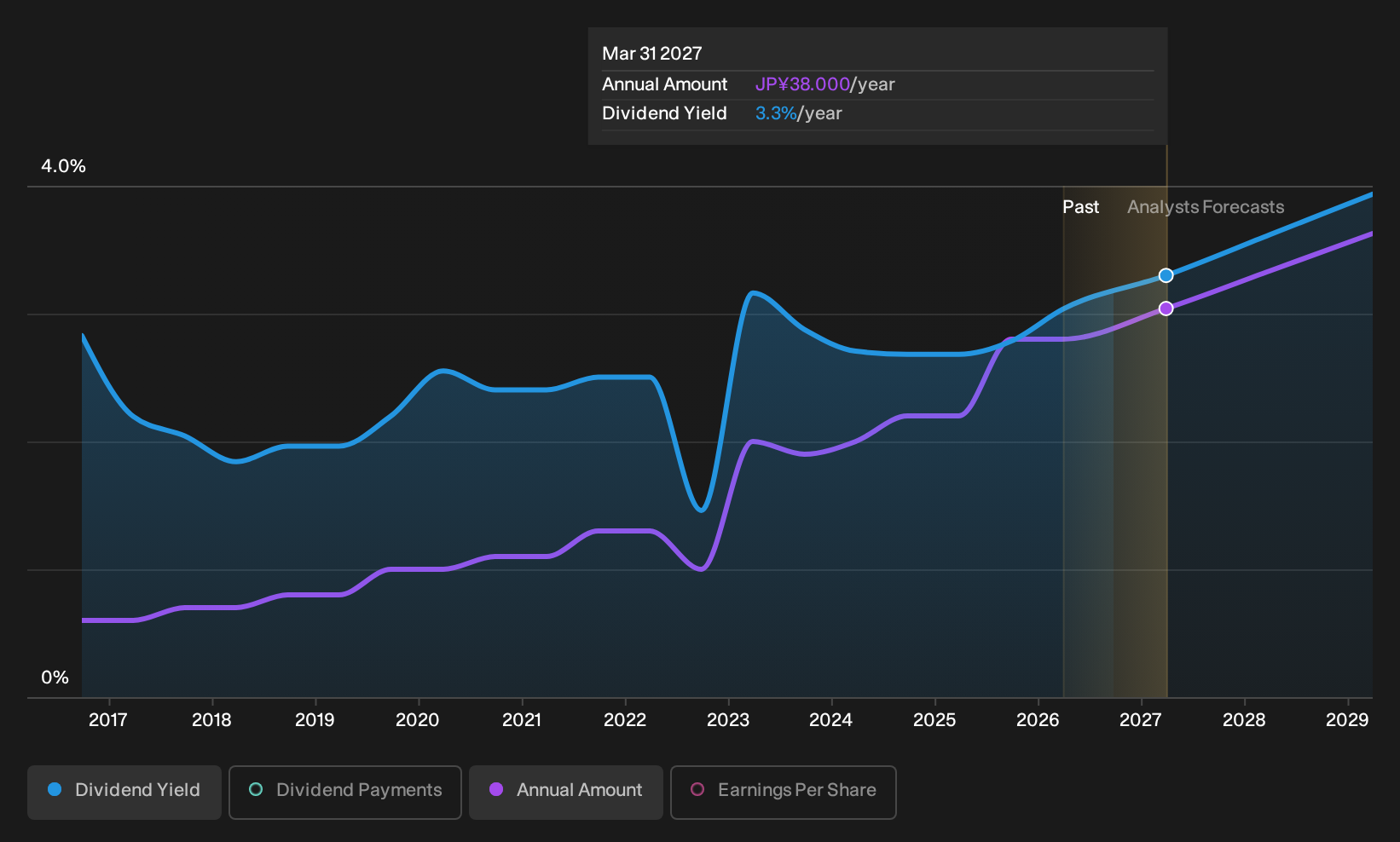The width and height of the screenshot is (1400, 842).
Task: Show the Earnings Per Share series
Action: 784,793
